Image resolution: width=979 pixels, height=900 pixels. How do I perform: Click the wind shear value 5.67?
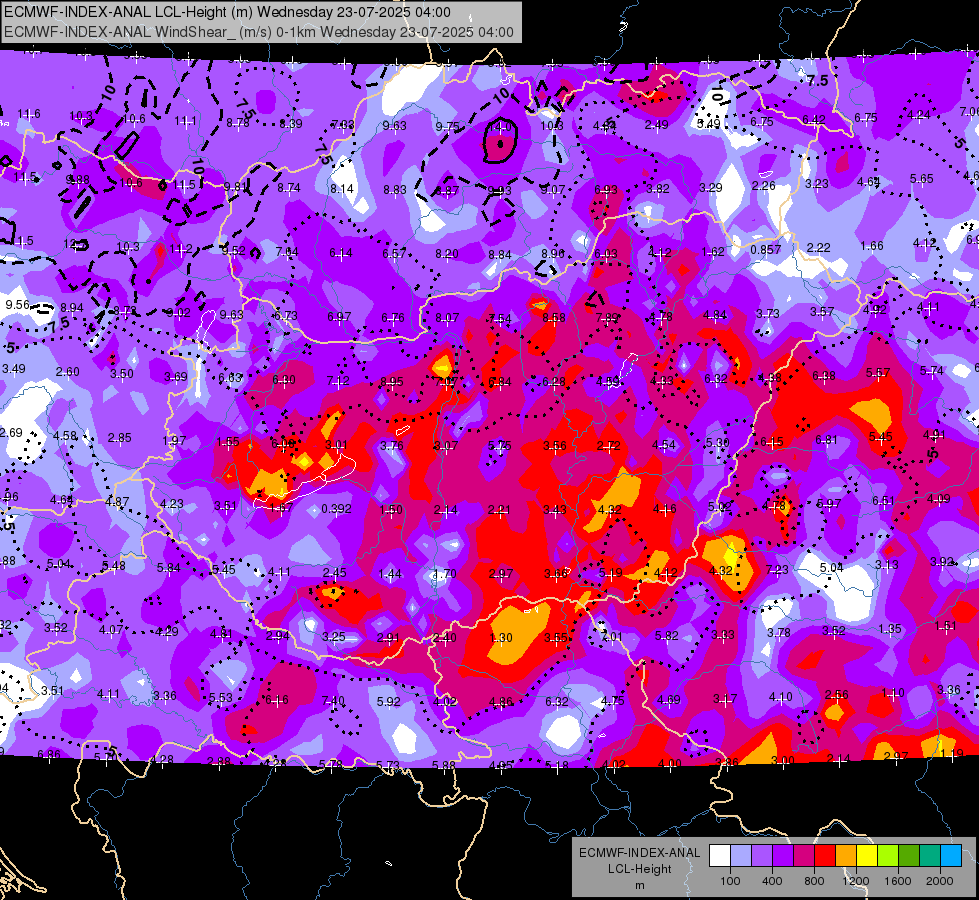pos(878,372)
